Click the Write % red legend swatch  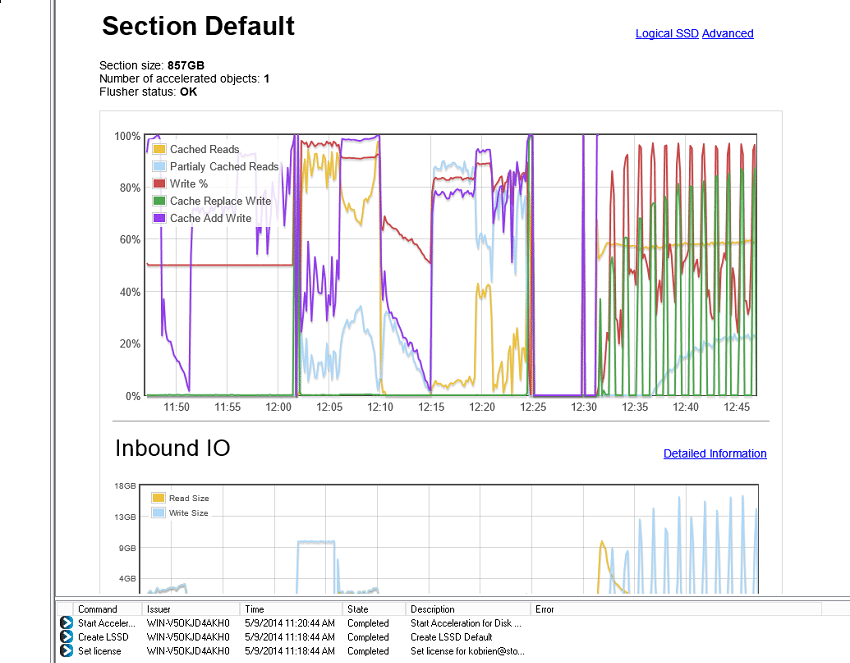point(159,184)
